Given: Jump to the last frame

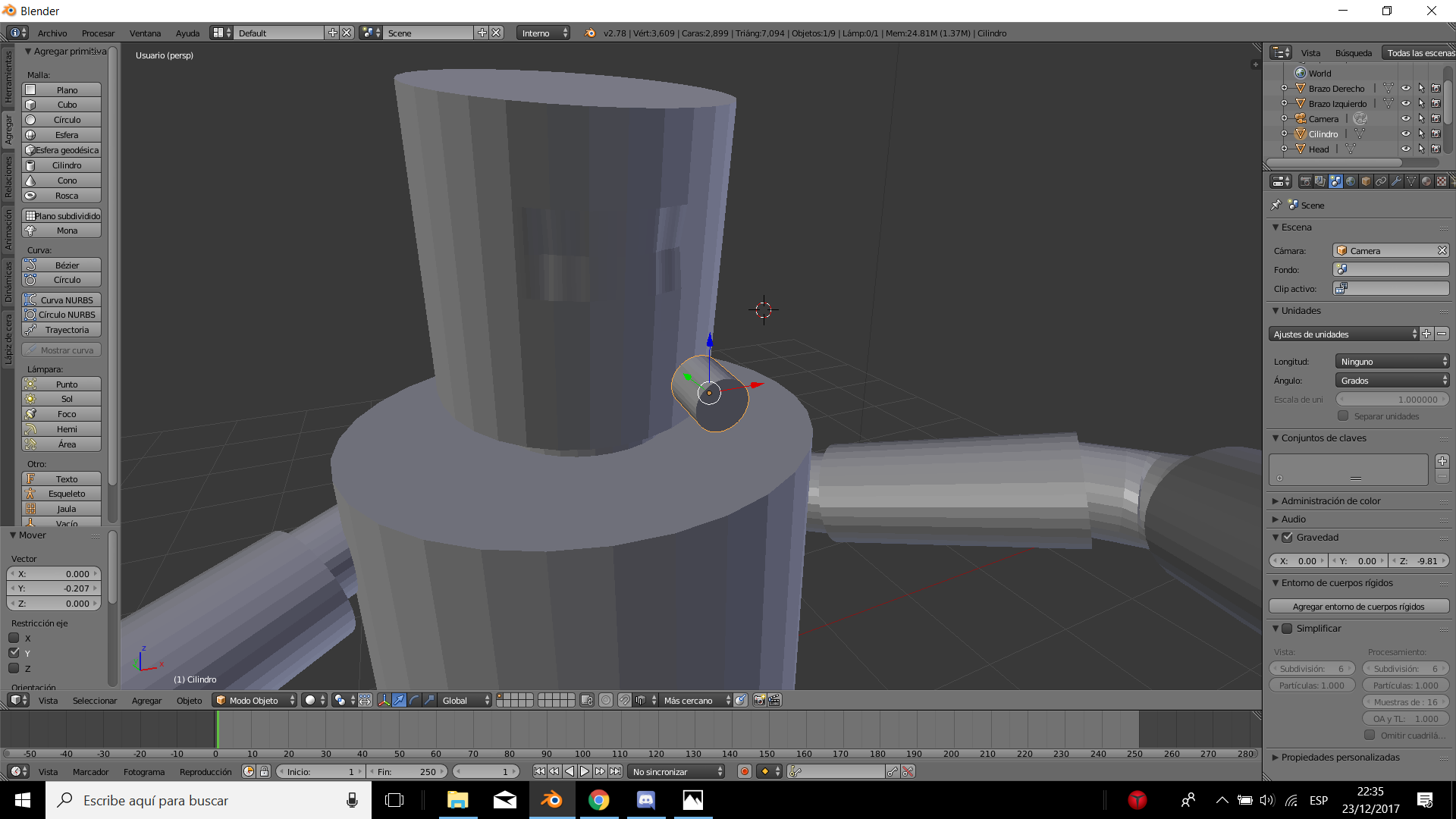Looking at the screenshot, I should [x=615, y=771].
